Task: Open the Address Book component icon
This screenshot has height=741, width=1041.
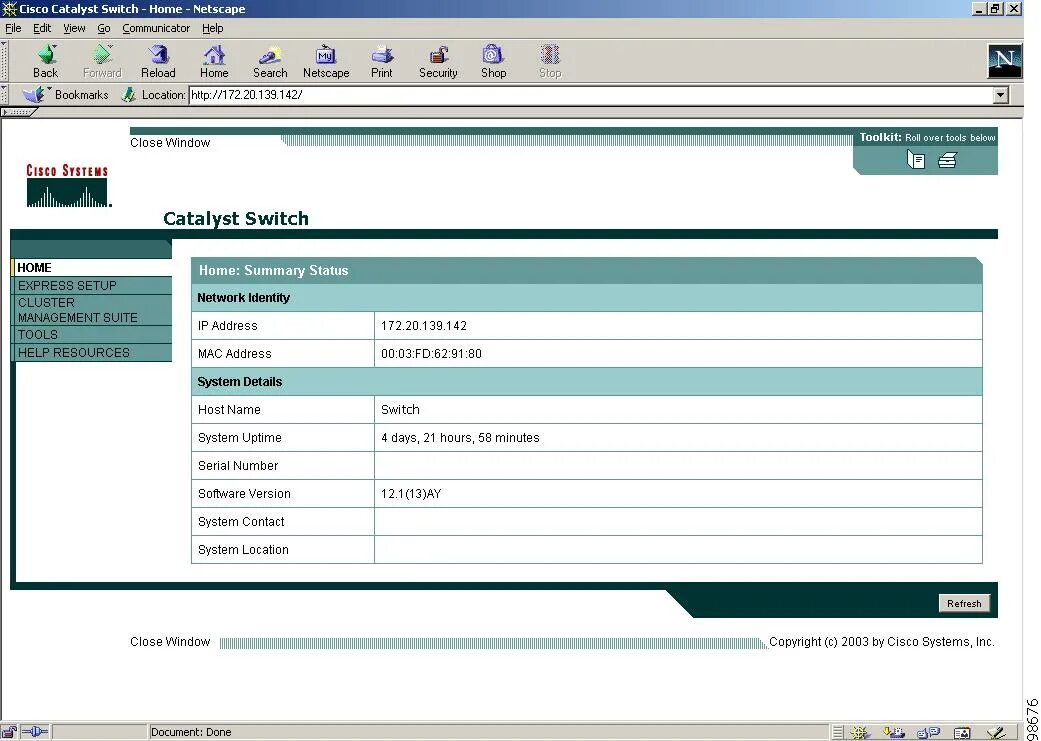Action: click(961, 732)
